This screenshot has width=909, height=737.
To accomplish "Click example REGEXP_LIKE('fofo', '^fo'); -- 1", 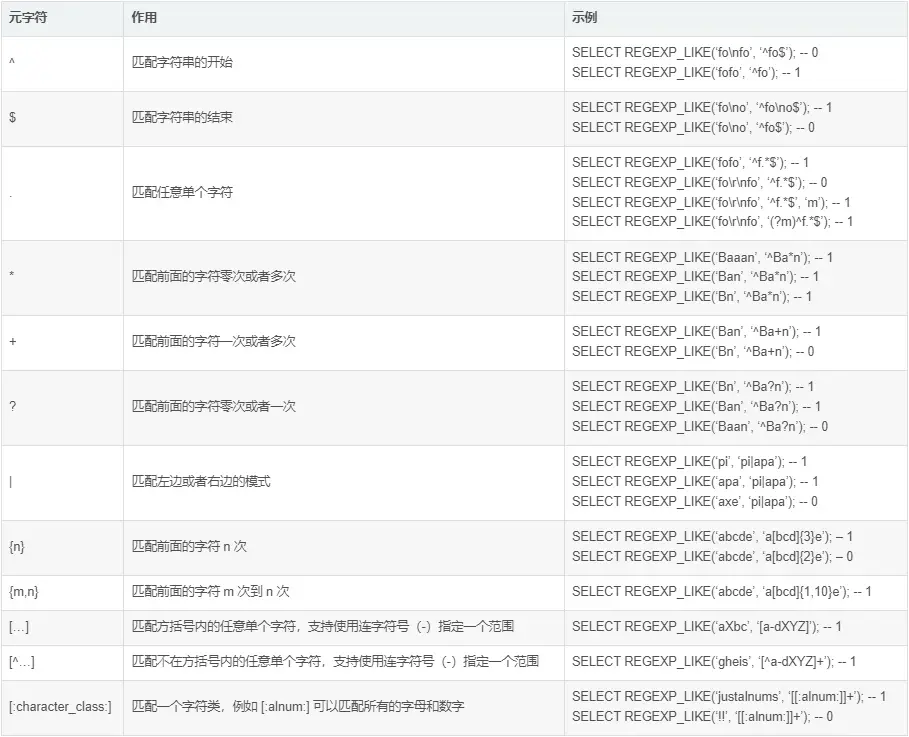I will (x=686, y=72).
